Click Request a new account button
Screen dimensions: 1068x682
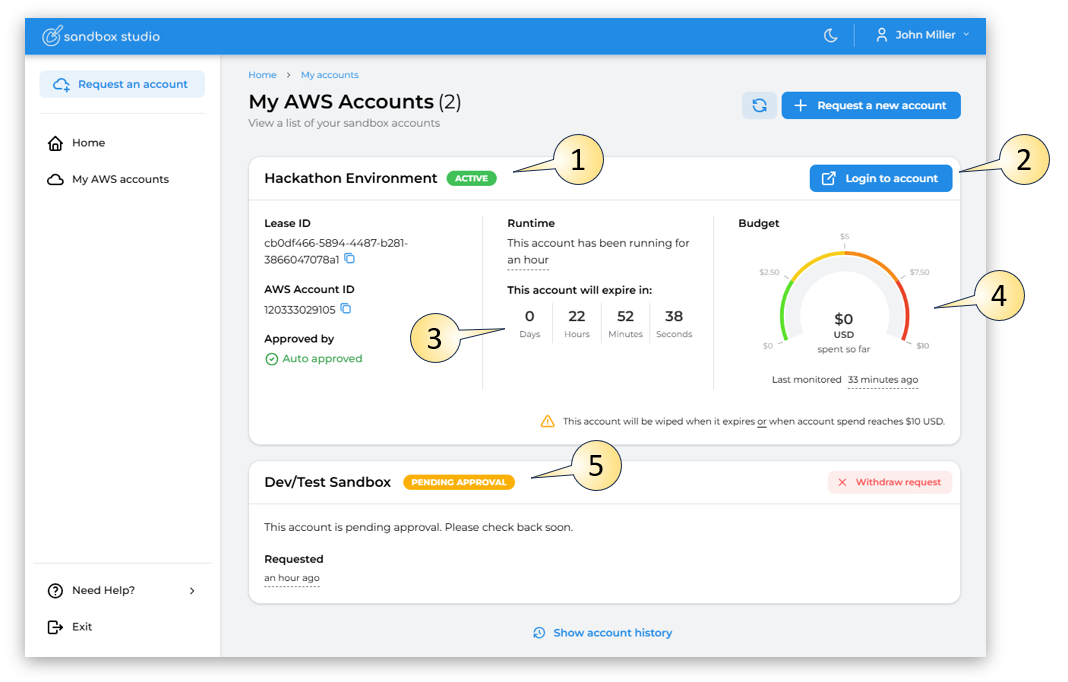point(871,106)
